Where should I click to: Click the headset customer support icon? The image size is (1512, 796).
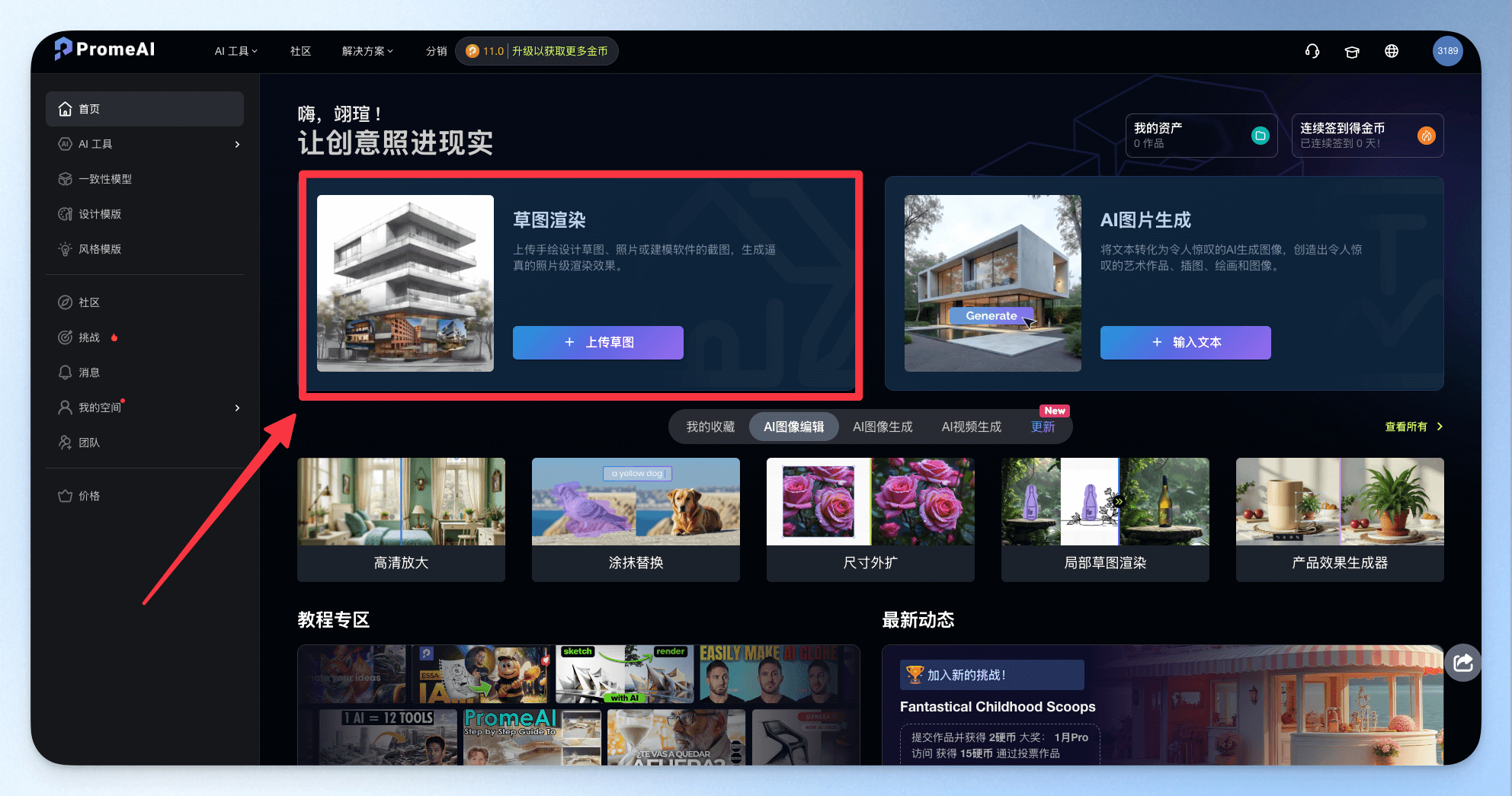click(1312, 51)
